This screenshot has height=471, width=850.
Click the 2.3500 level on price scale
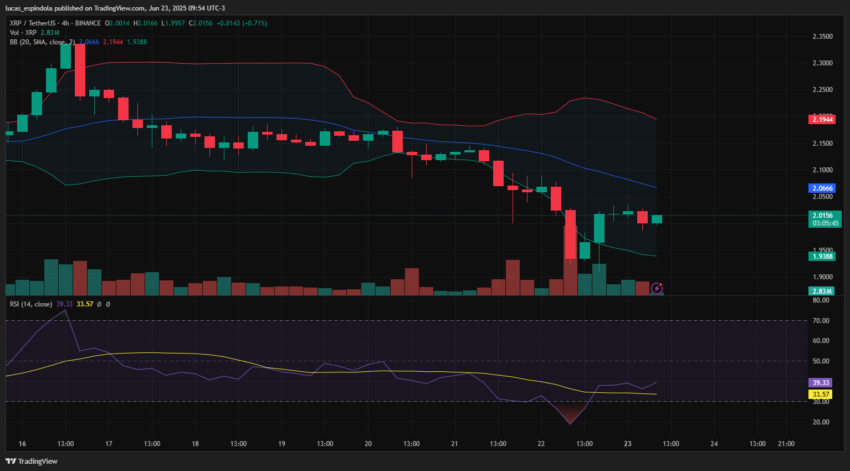click(x=822, y=36)
